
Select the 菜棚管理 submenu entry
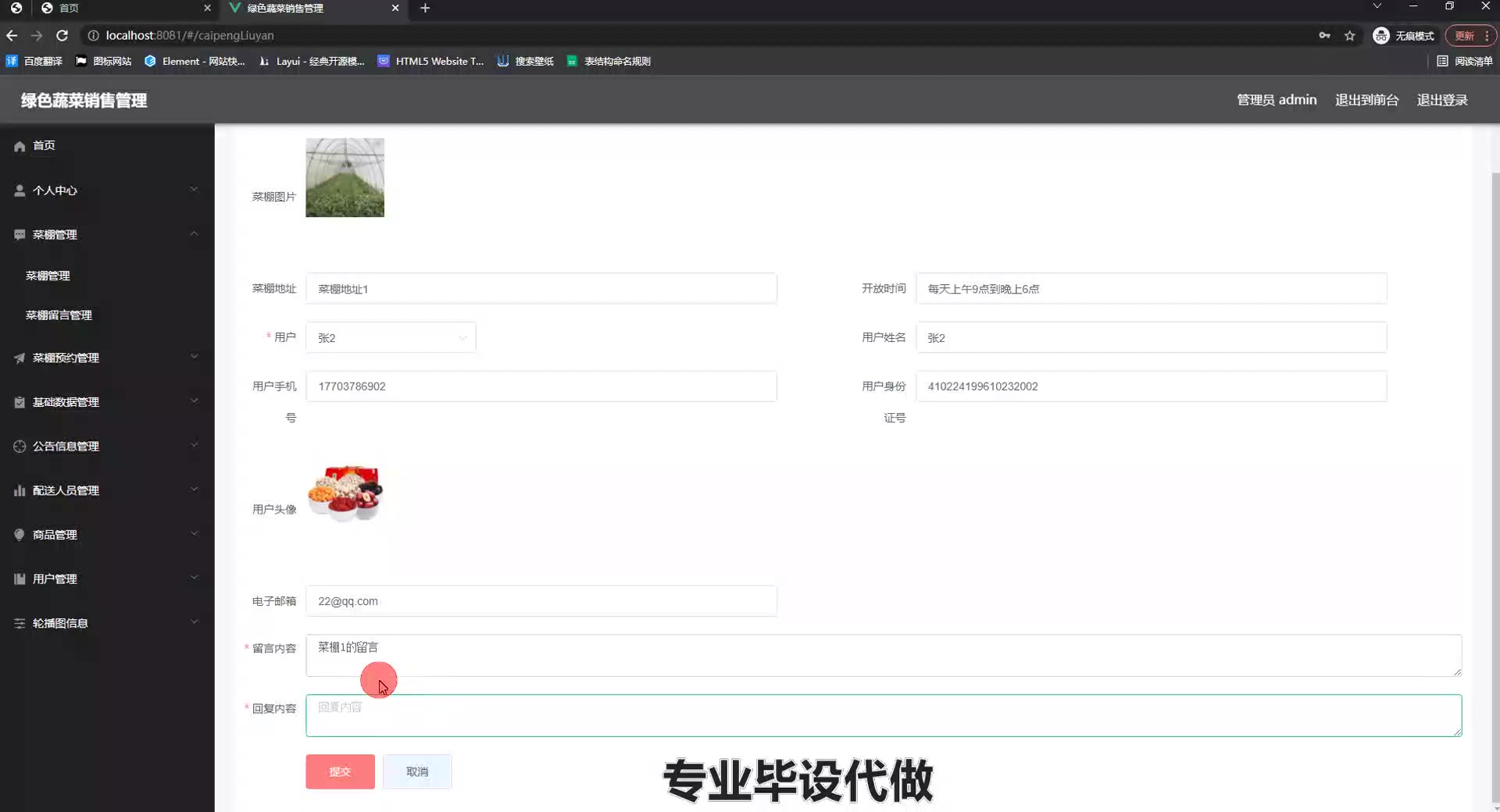tap(48, 276)
